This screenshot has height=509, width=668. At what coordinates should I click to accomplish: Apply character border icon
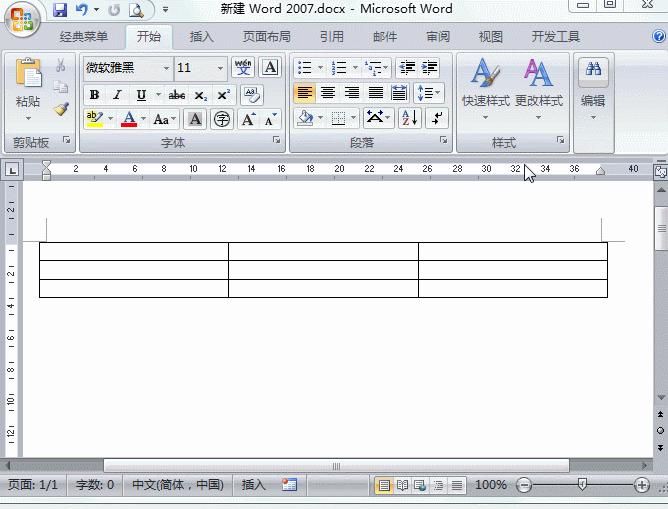270,67
